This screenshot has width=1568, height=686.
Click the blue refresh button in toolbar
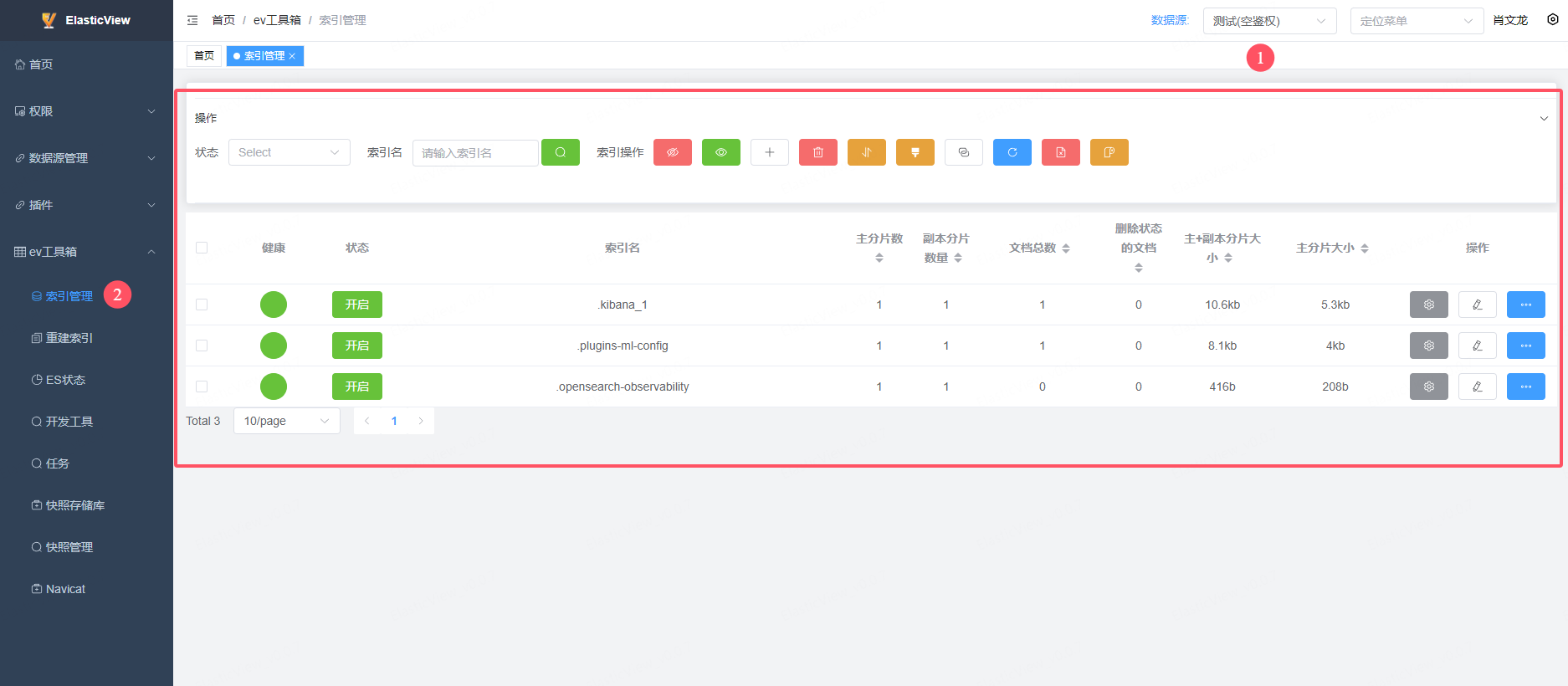click(x=1012, y=152)
